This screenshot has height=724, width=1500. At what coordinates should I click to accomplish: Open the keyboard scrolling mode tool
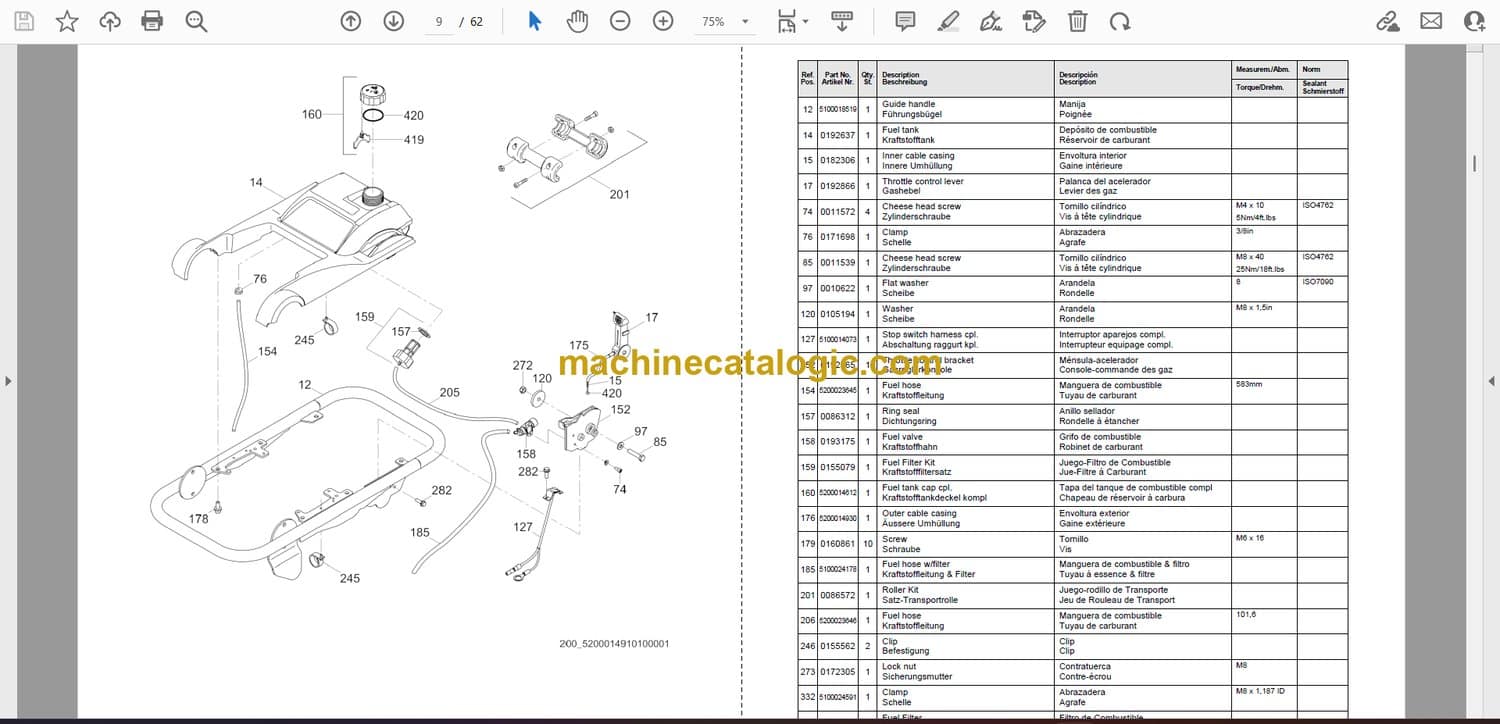tap(842, 21)
